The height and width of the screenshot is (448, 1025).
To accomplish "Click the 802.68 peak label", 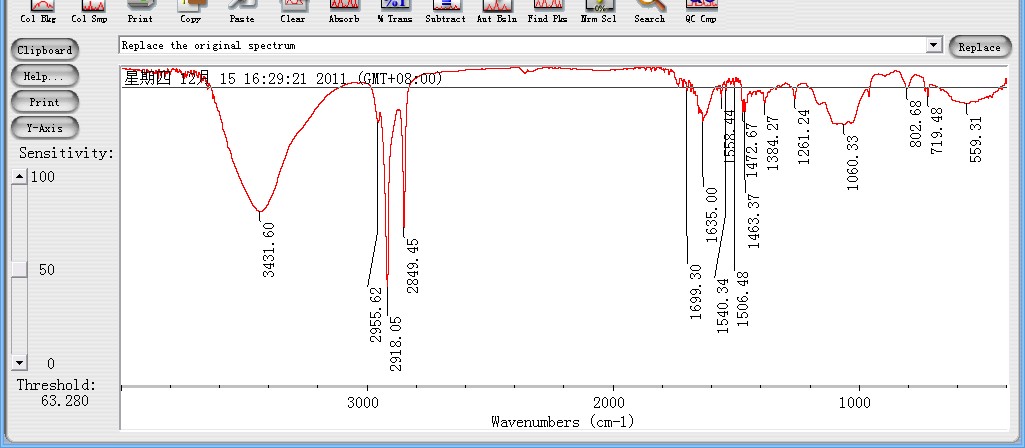I will (916, 124).
